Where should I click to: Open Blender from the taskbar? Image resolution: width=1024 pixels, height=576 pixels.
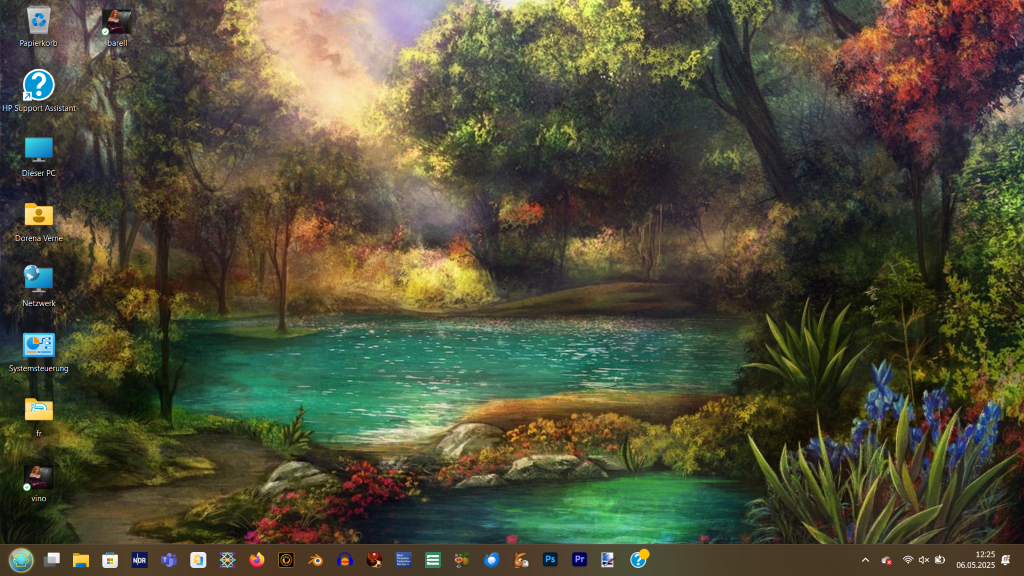[x=315, y=560]
